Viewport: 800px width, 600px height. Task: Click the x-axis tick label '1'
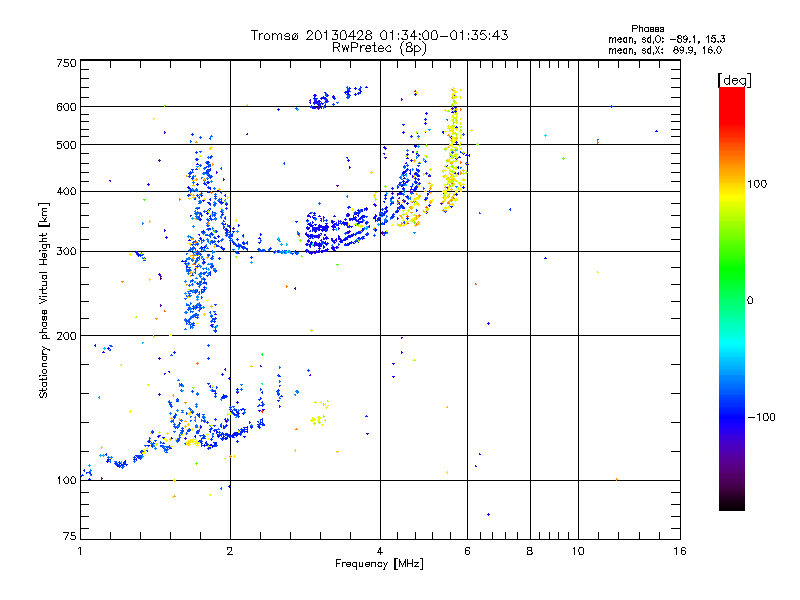click(x=80, y=551)
